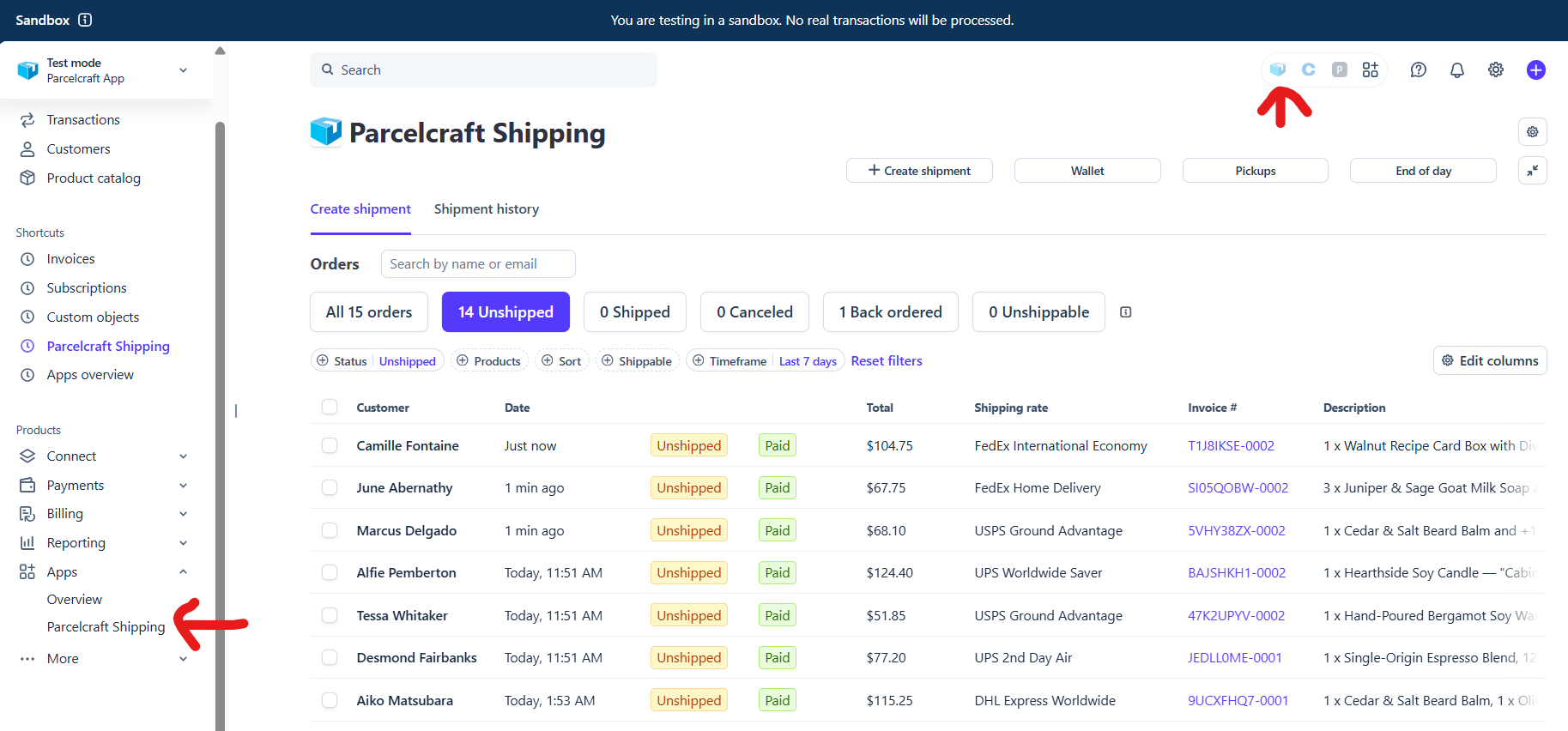1568x731 pixels.
Task: Click the gray P app icon in toolbar
Action: (1340, 69)
